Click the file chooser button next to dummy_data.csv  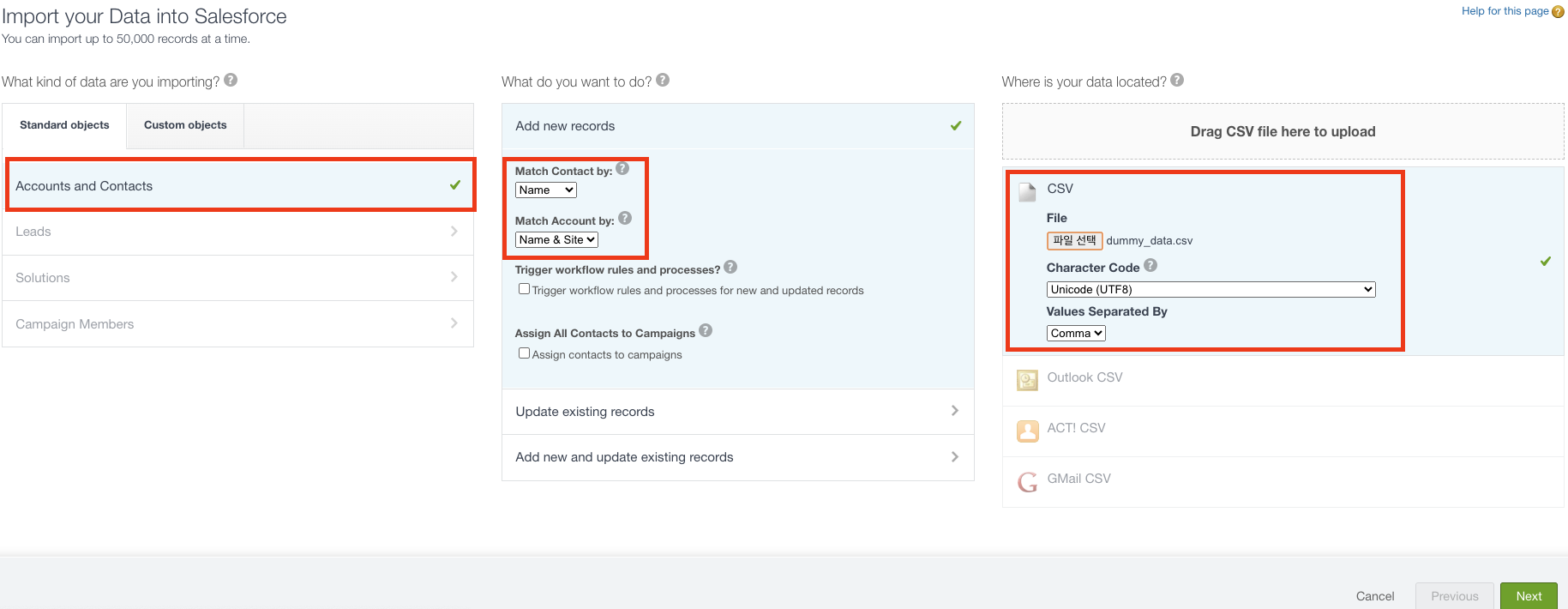1074,241
